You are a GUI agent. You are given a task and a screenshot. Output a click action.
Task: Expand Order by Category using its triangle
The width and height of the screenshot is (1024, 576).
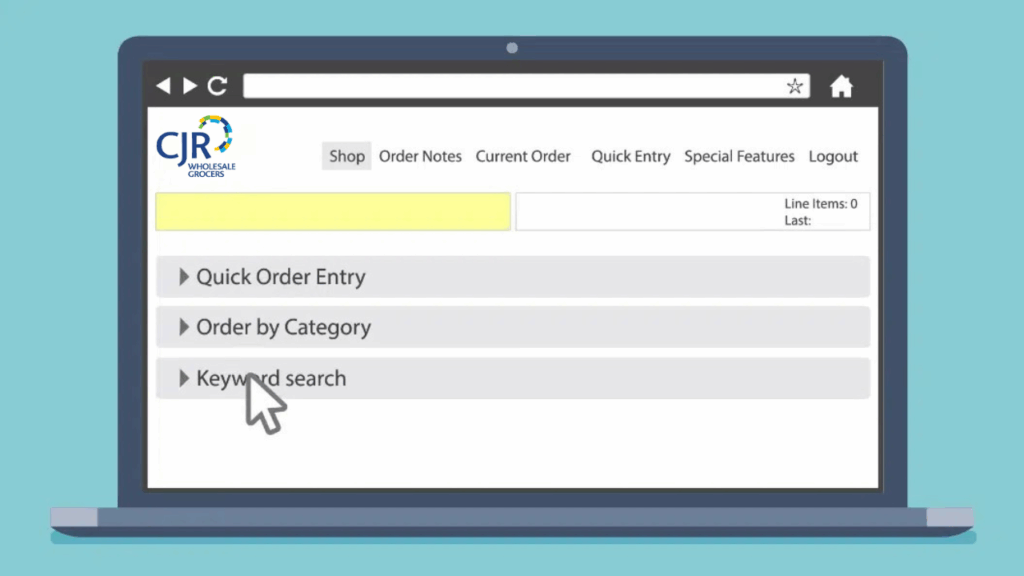click(x=184, y=327)
